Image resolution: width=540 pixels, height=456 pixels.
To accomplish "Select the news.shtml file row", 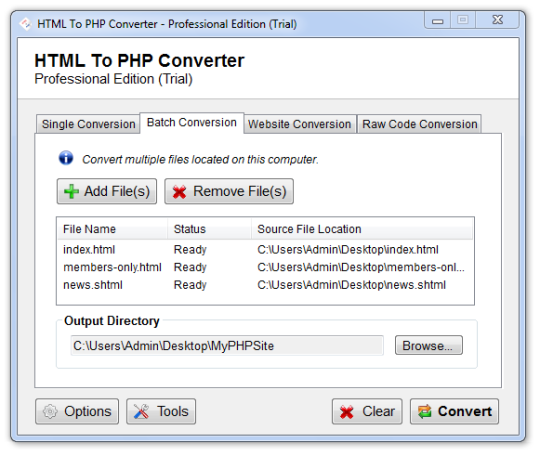I will tap(265, 285).
